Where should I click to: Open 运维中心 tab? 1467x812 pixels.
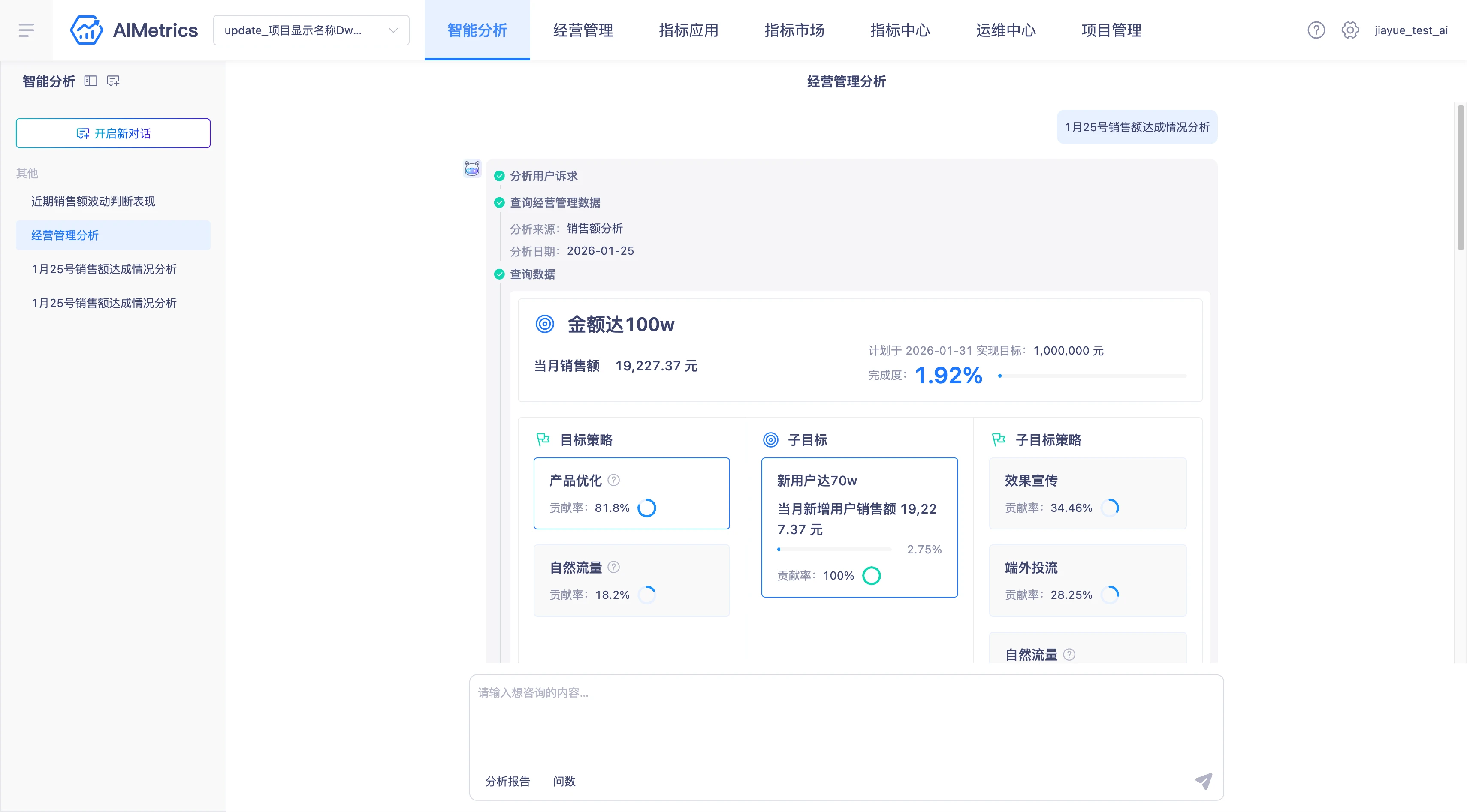1006,30
